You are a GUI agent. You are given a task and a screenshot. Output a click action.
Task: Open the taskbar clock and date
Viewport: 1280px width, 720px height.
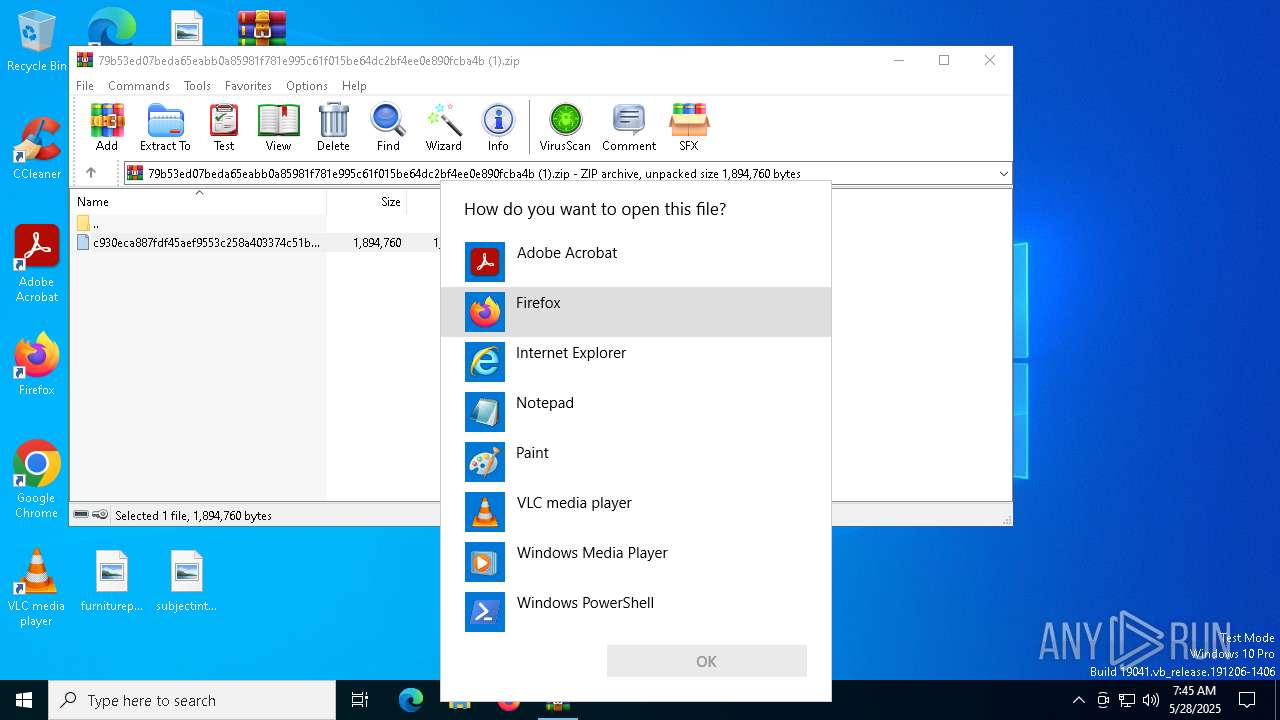click(1194, 700)
